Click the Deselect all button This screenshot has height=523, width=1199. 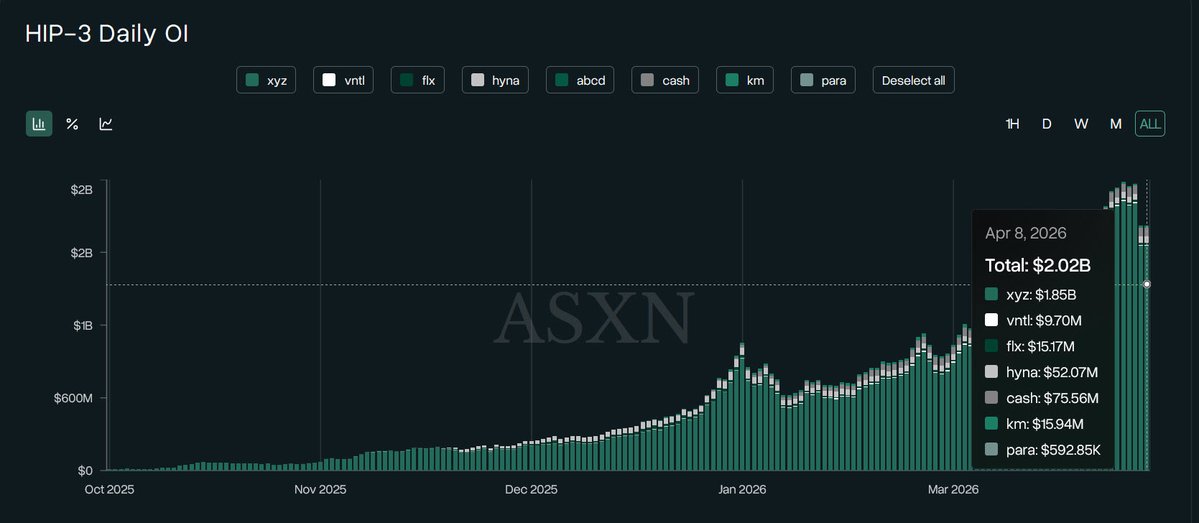913,80
